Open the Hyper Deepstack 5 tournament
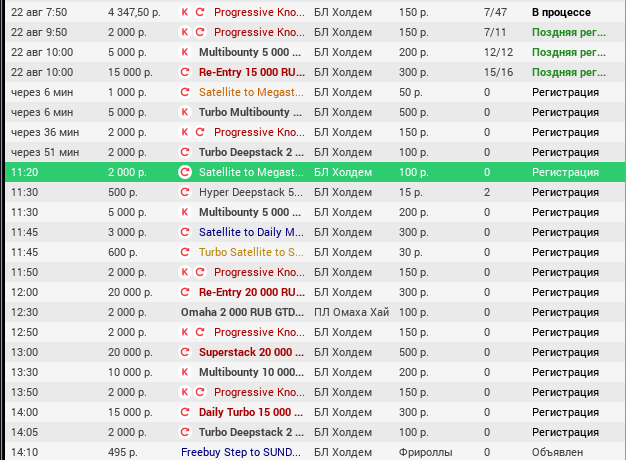This screenshot has width=626, height=460. [x=251, y=192]
